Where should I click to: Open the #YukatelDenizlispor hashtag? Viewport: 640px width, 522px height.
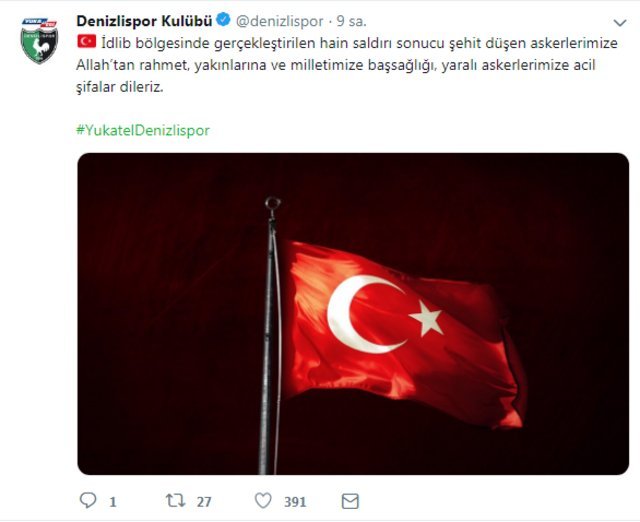point(143,130)
